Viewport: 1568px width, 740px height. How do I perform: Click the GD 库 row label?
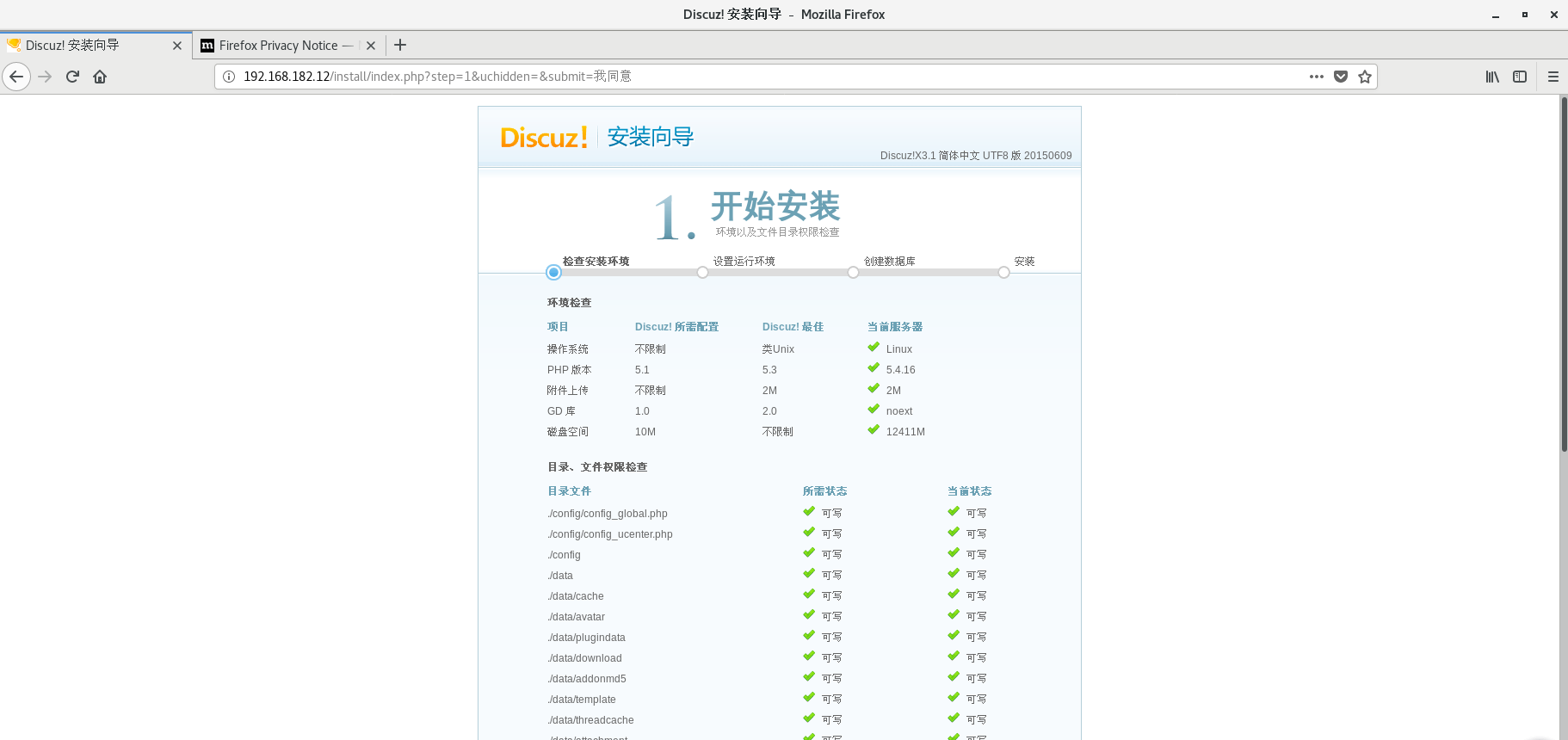[x=561, y=411]
